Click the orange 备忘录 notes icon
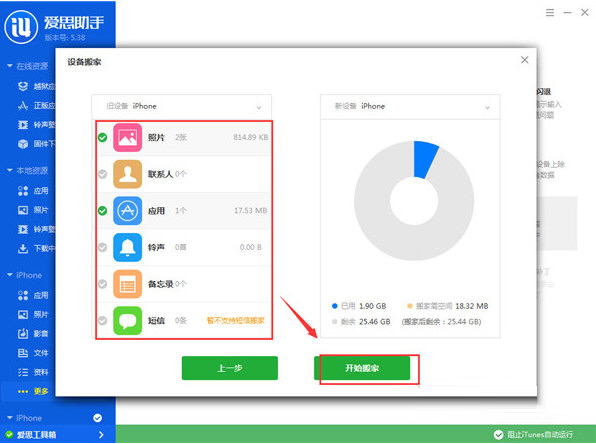 (127, 284)
